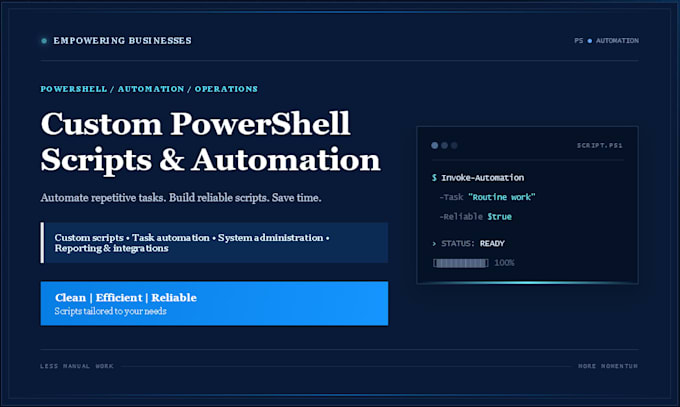Click the teal dot beside Empowering Businesses
680x407 pixels.
44,41
